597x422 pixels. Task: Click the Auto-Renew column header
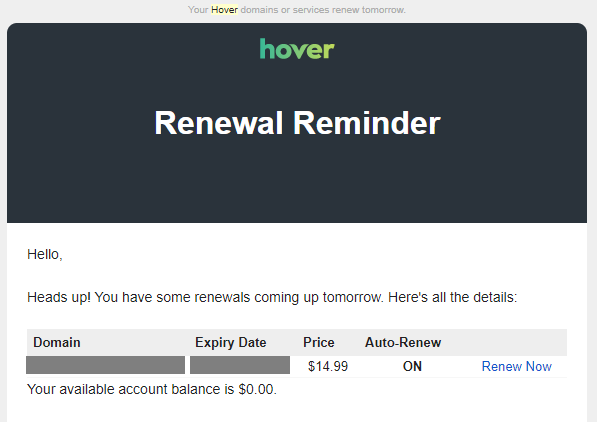[403, 342]
